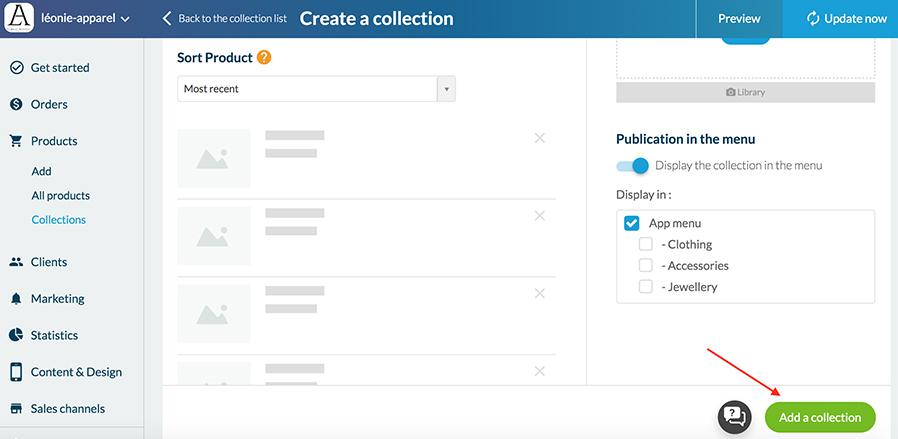
Task: Select All products in the sidebar
Action: 60,196
